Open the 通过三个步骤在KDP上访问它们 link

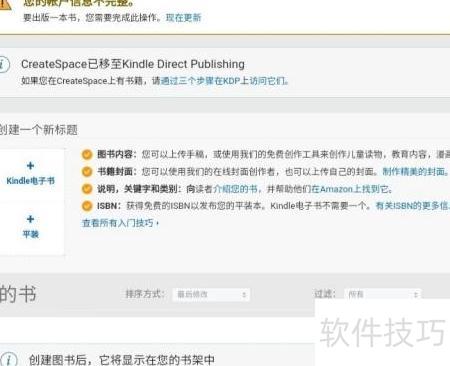[x=225, y=81]
